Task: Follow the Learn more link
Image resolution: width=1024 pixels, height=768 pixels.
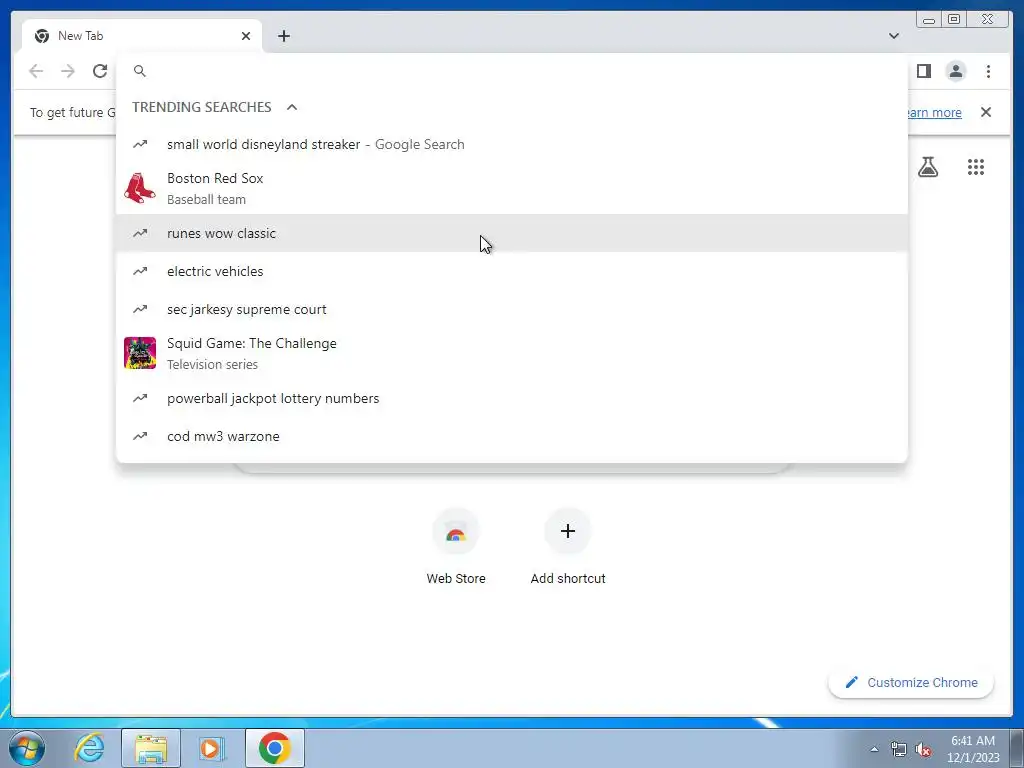Action: click(x=935, y=112)
